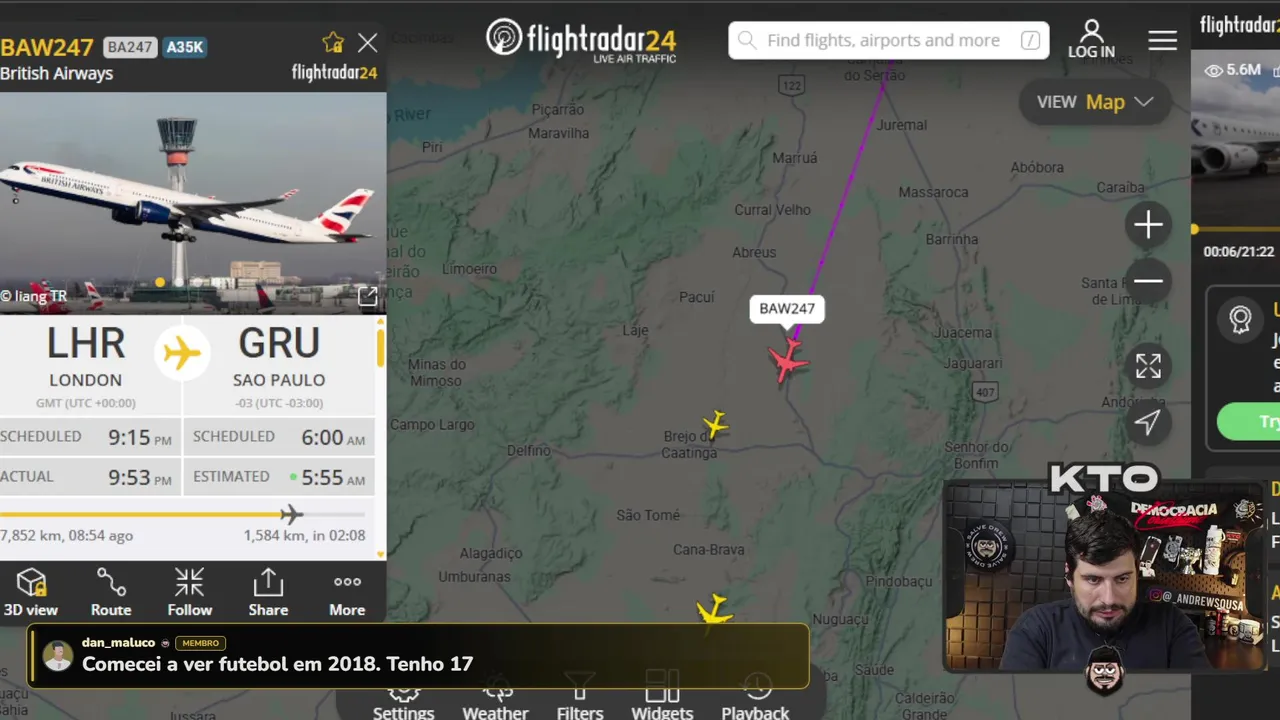Toggle fullscreen map mode

[x=1148, y=366]
